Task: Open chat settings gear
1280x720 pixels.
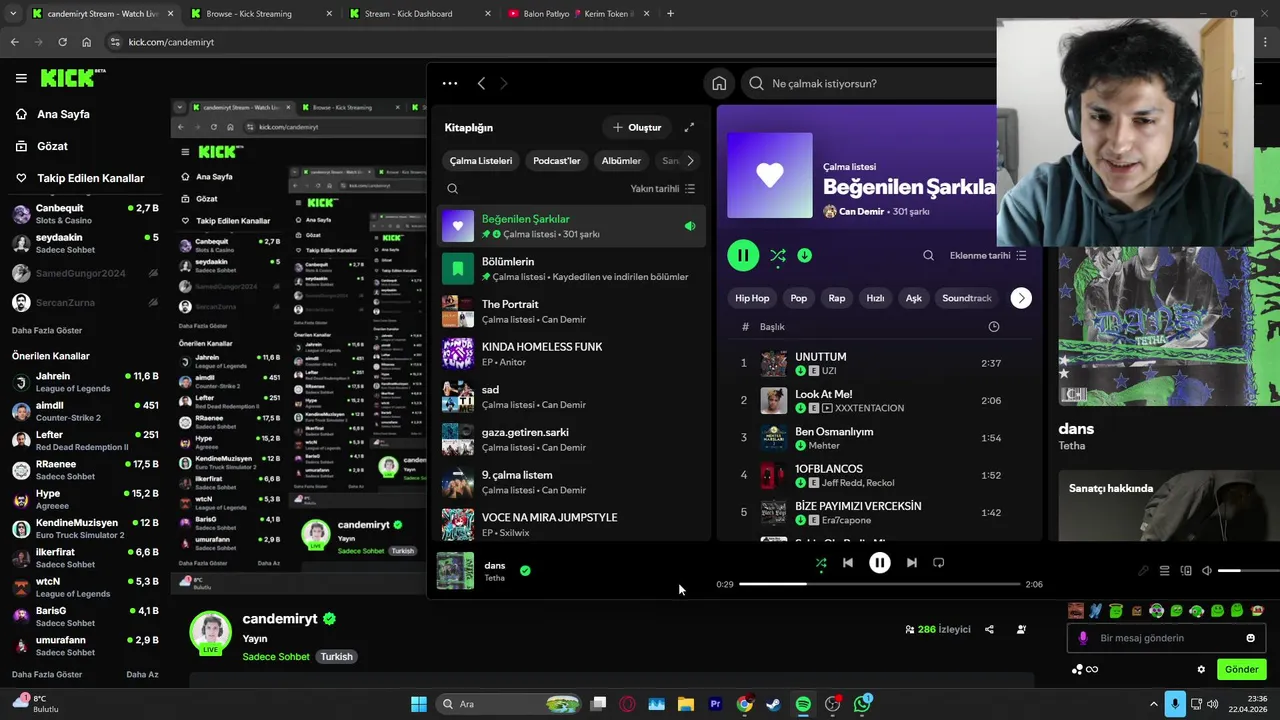Action: (x=1201, y=670)
